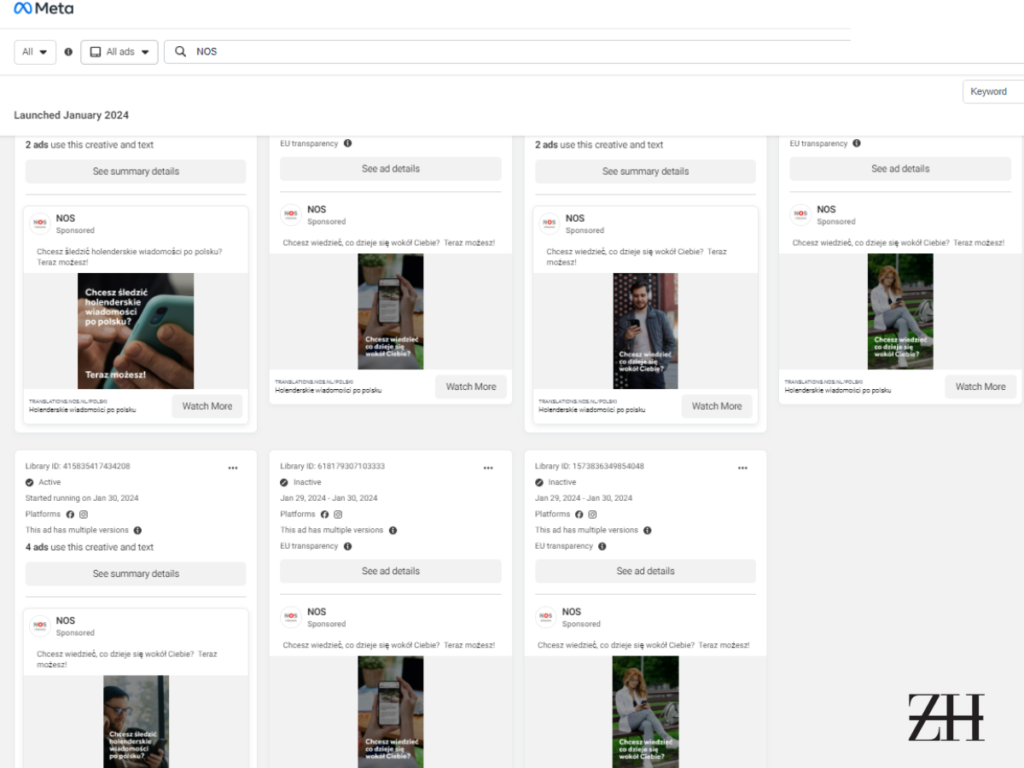
Task: Open the man-with-headphones ad image
Action: [x=645, y=331]
